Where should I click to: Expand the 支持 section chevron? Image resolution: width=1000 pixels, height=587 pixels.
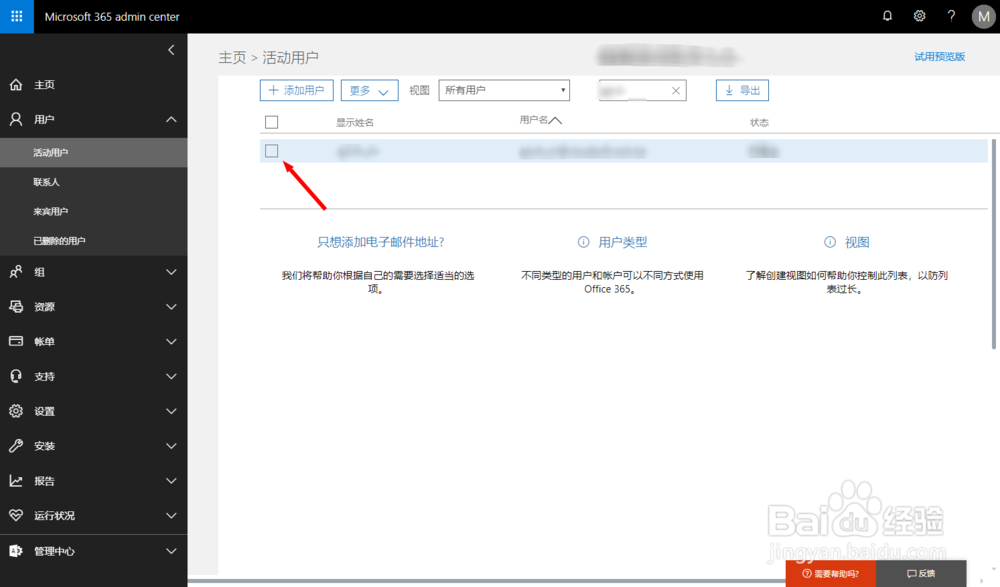[x=171, y=376]
